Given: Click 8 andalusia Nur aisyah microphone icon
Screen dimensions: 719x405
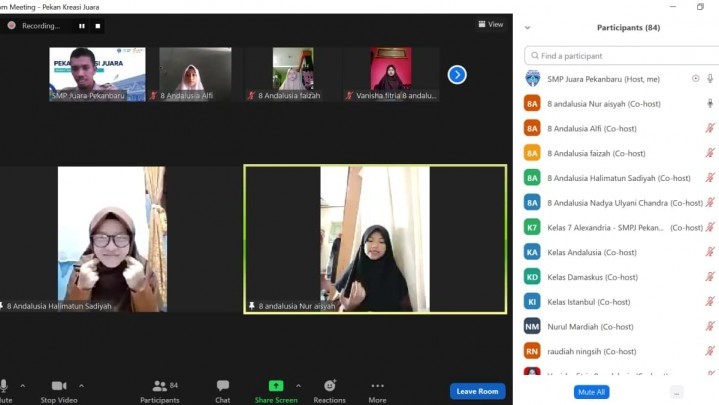Looking at the screenshot, I should 710,104.
